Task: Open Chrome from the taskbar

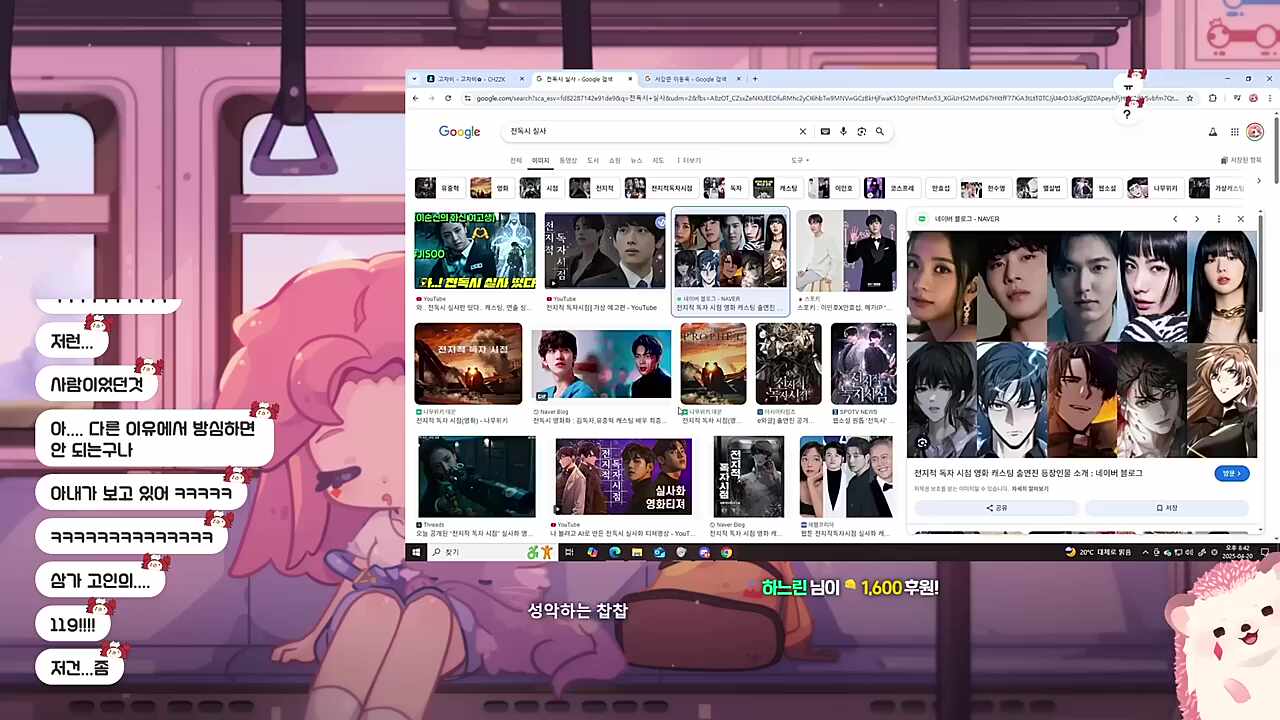Action: [726, 552]
